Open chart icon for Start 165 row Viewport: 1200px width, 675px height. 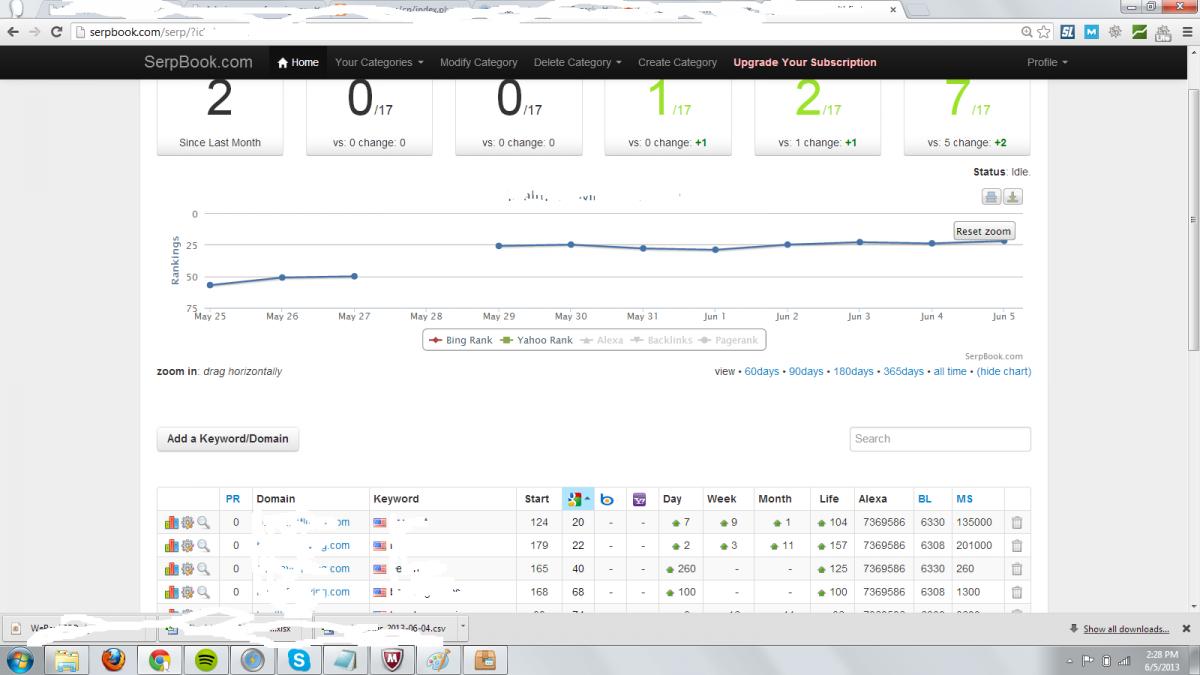[171, 568]
